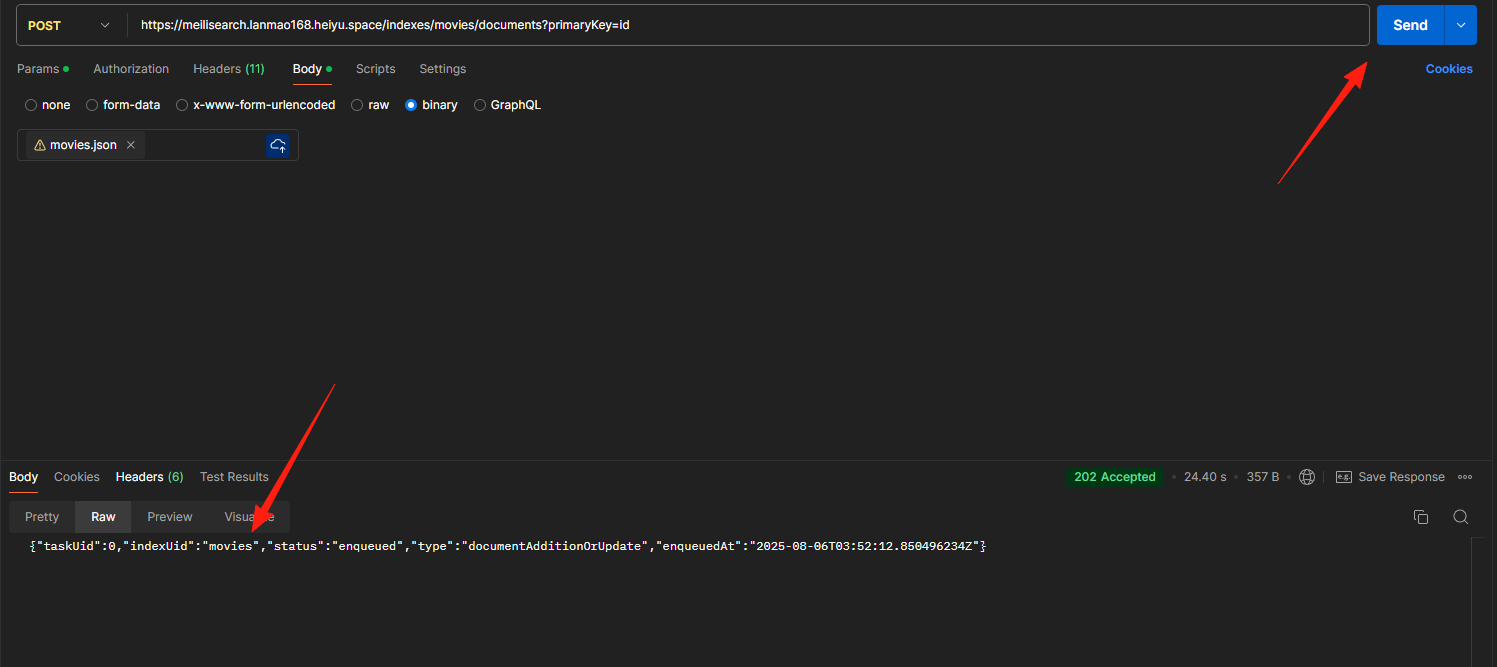Click the globe network icon near 357 B
This screenshot has height=667, width=1497.
click(1306, 477)
